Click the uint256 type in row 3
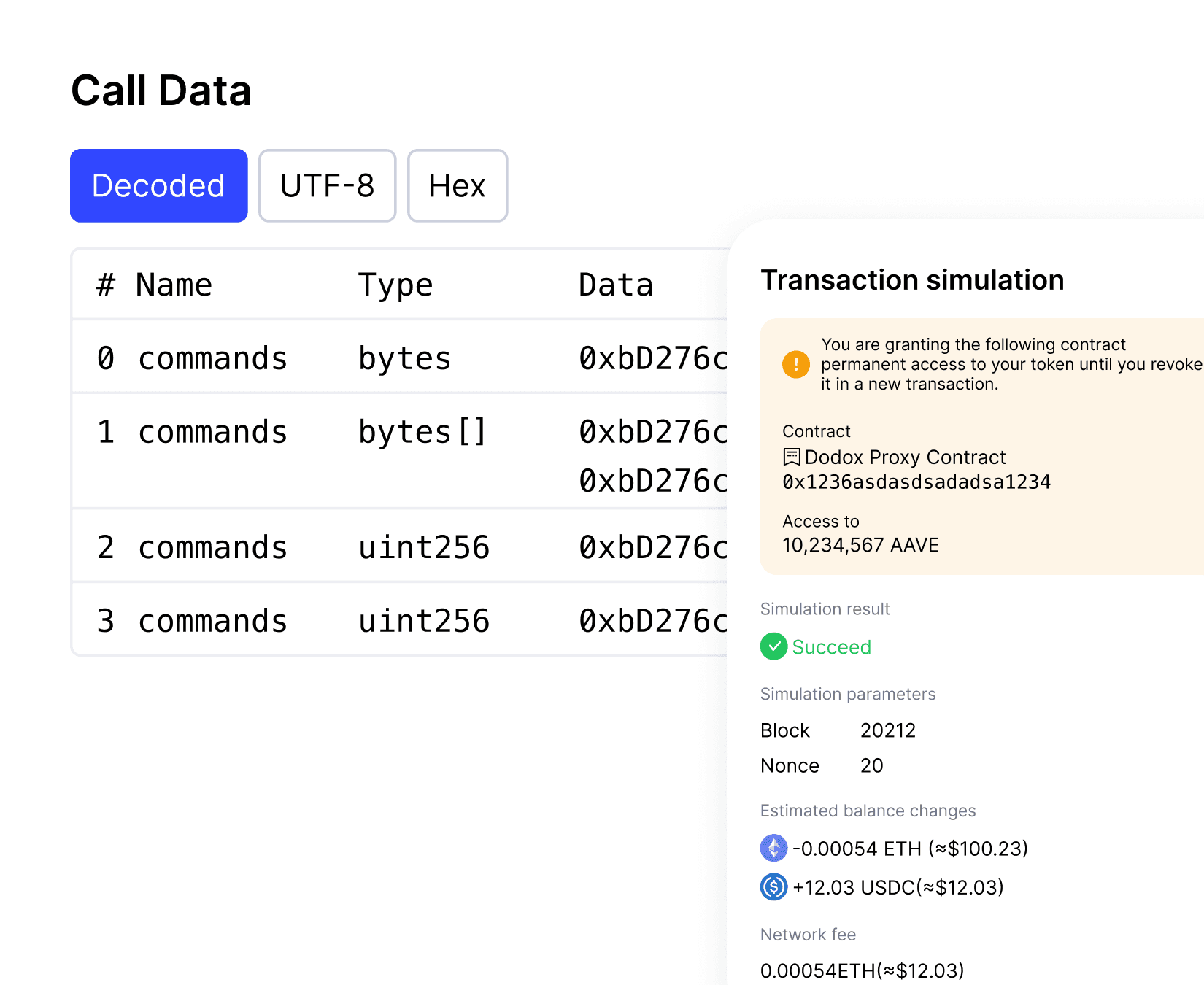The image size is (1204, 985). pos(424,621)
